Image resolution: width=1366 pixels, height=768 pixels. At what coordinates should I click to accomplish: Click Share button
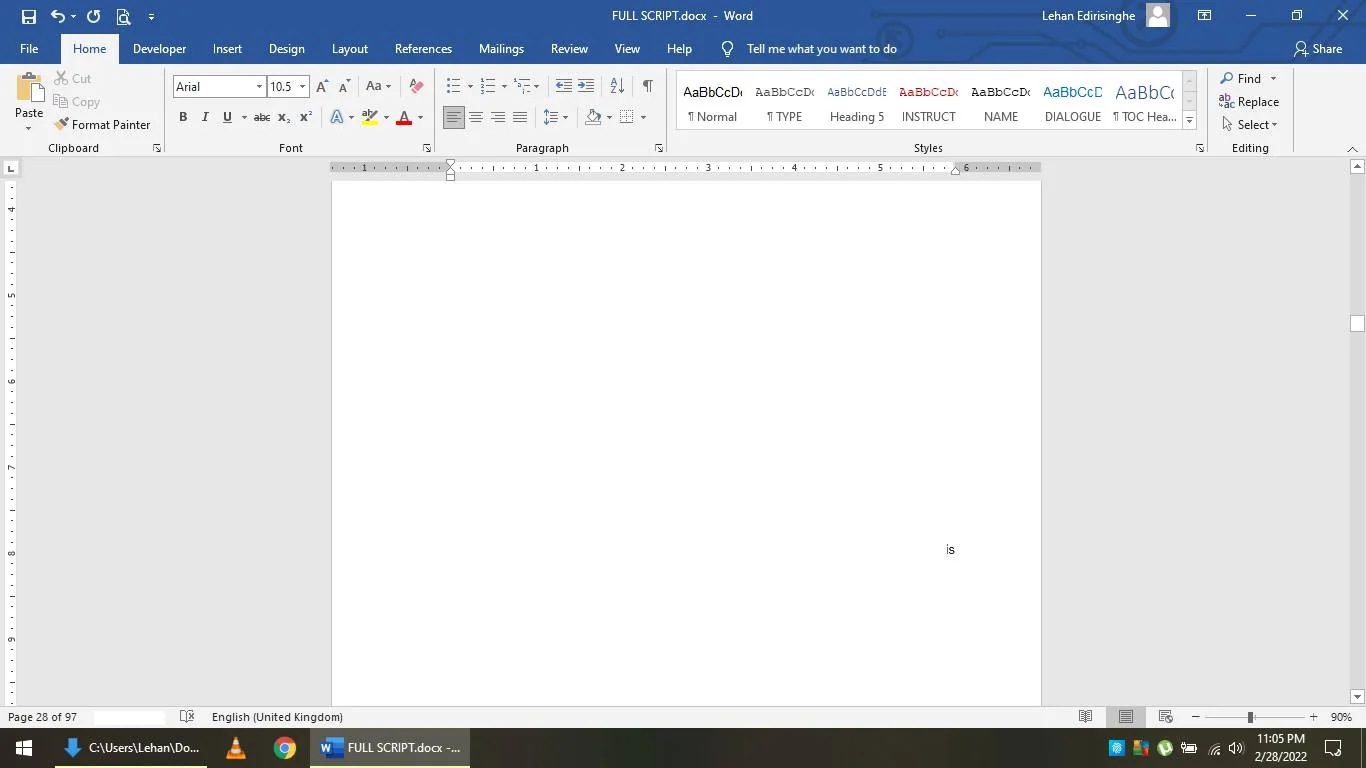pyautogui.click(x=1317, y=49)
